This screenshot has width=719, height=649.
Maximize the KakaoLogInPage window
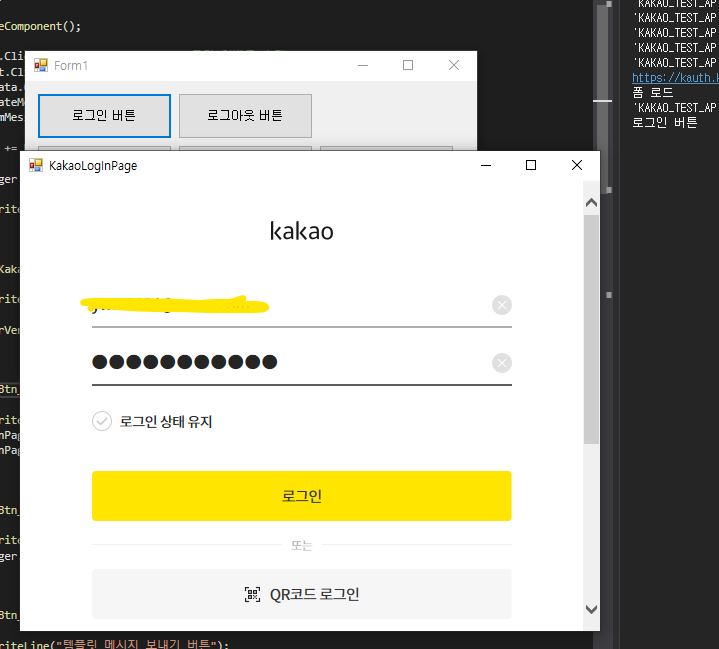[x=531, y=165]
